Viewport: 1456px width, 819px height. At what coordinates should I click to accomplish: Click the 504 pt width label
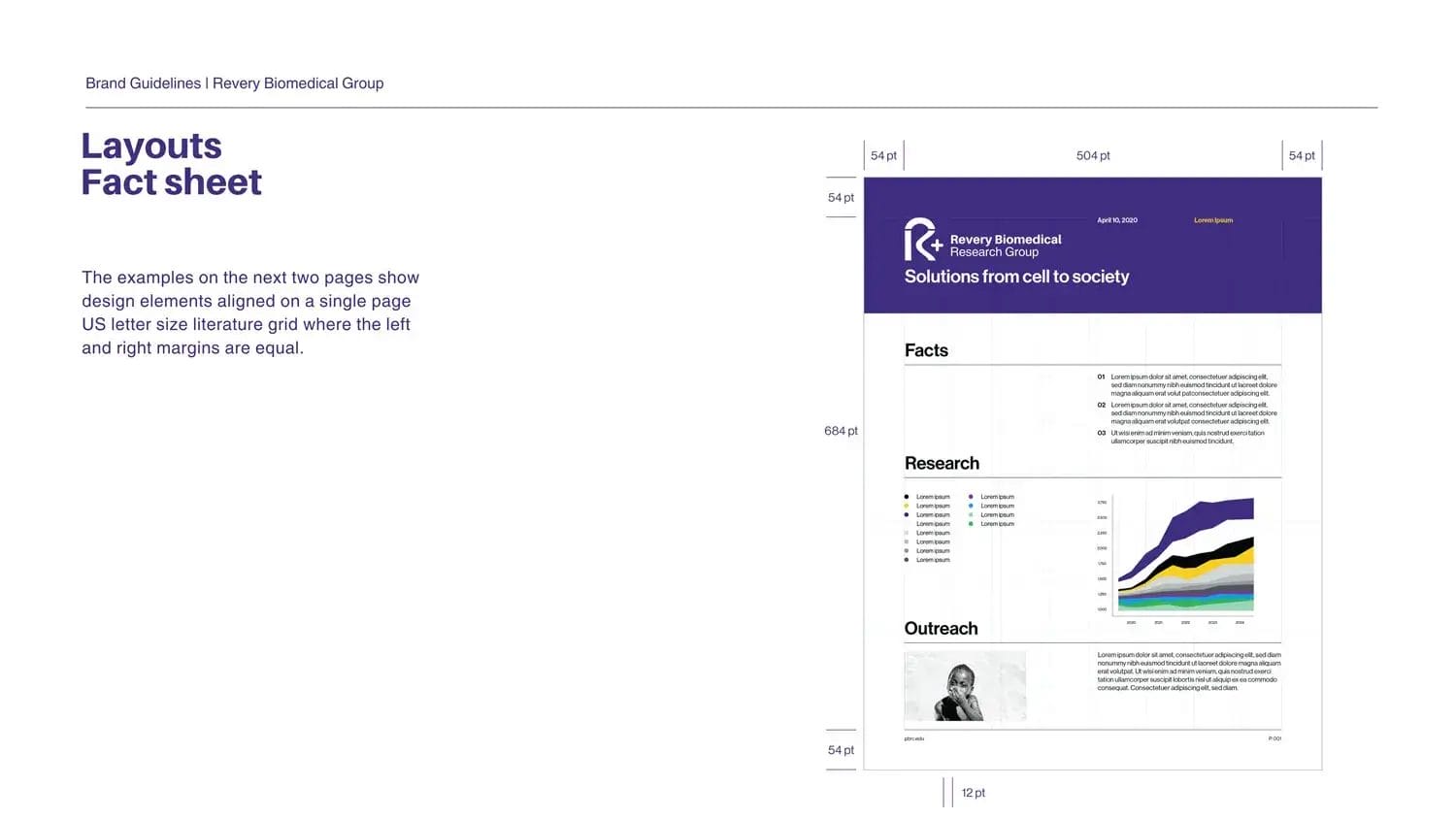pyautogui.click(x=1092, y=155)
